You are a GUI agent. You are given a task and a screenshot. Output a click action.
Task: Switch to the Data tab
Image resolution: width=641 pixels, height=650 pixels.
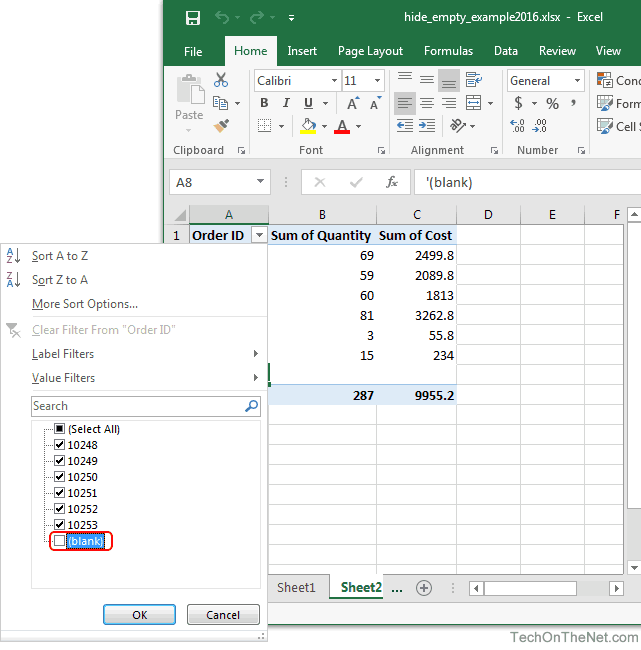pyautogui.click(x=506, y=51)
